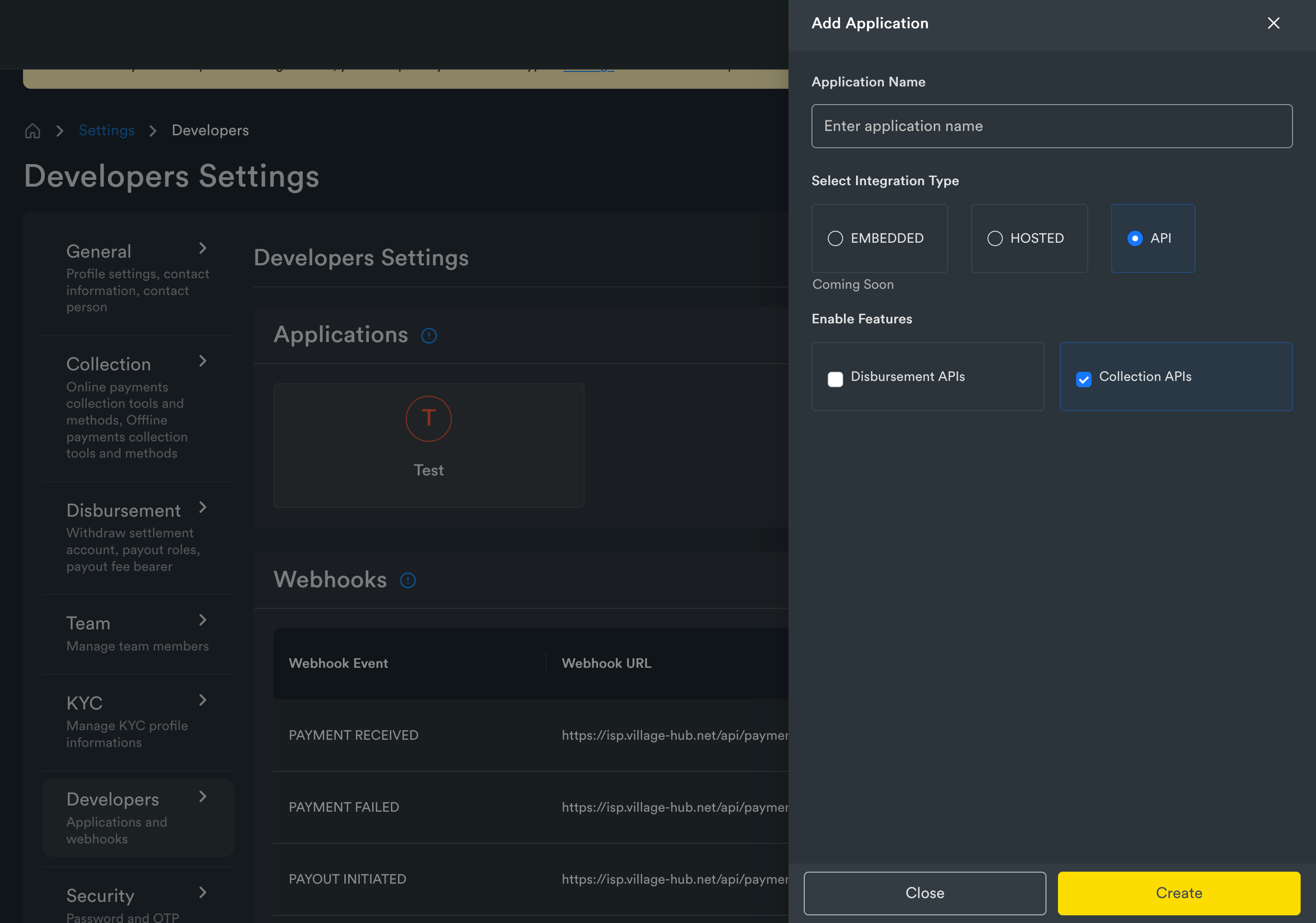Click the PAYMENT FAILED webhook URL
The height and width of the screenshot is (923, 1316).
point(675,807)
